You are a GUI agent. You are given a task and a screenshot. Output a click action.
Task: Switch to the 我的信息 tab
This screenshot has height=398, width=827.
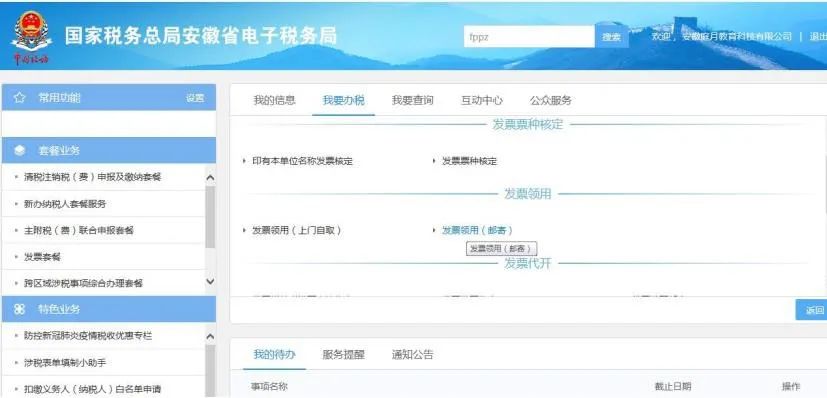274,100
